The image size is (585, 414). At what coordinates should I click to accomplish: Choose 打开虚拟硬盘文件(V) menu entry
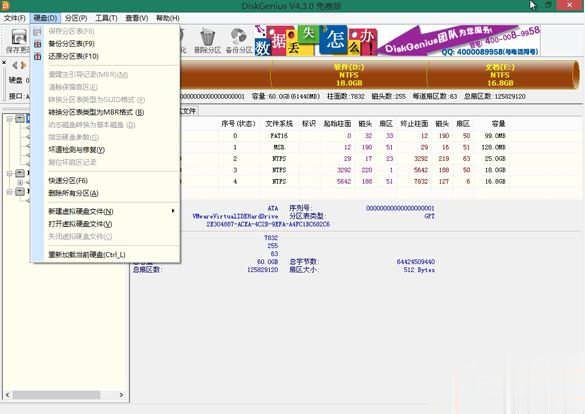point(106,224)
